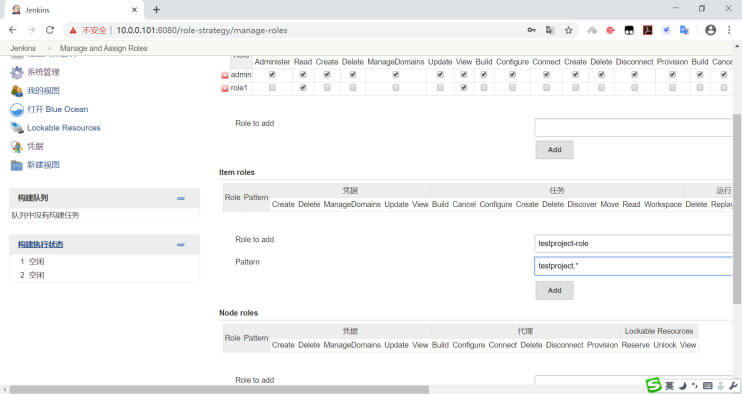Collapse the 构建队列 panel
The width and height of the screenshot is (742, 394).
[x=181, y=198]
